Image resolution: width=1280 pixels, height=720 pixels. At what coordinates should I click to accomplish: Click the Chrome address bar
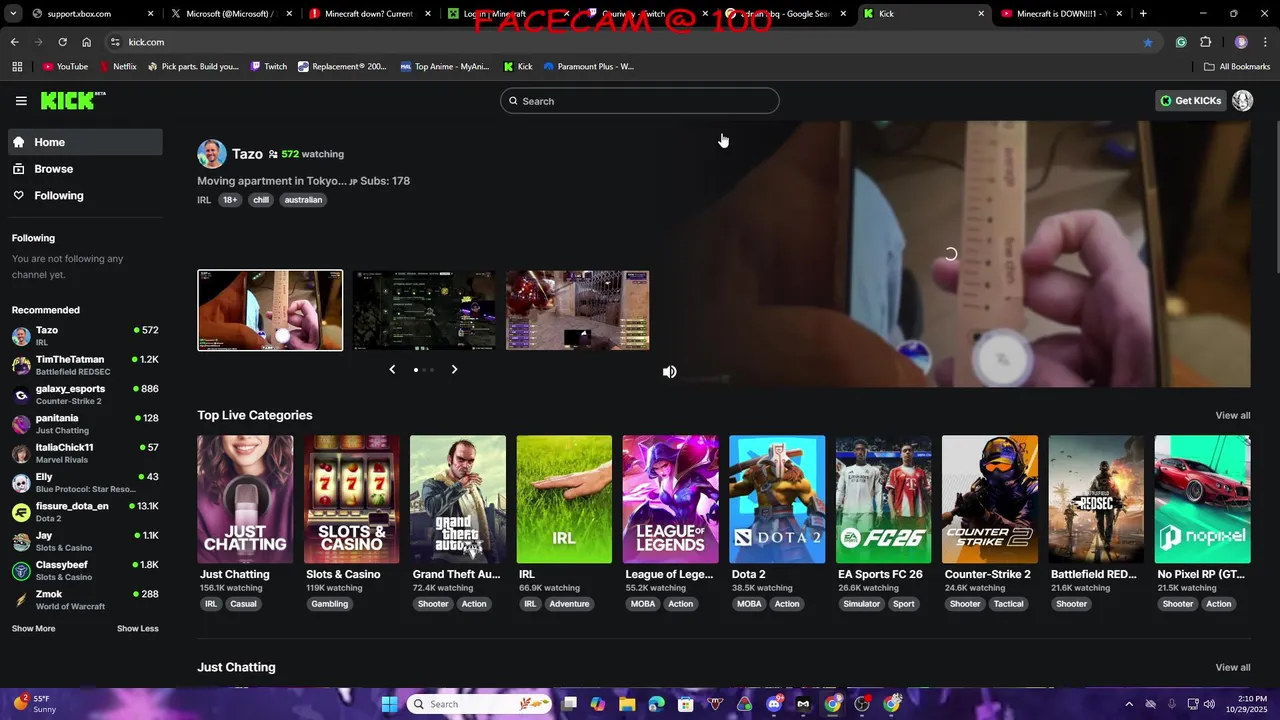tap(630, 42)
